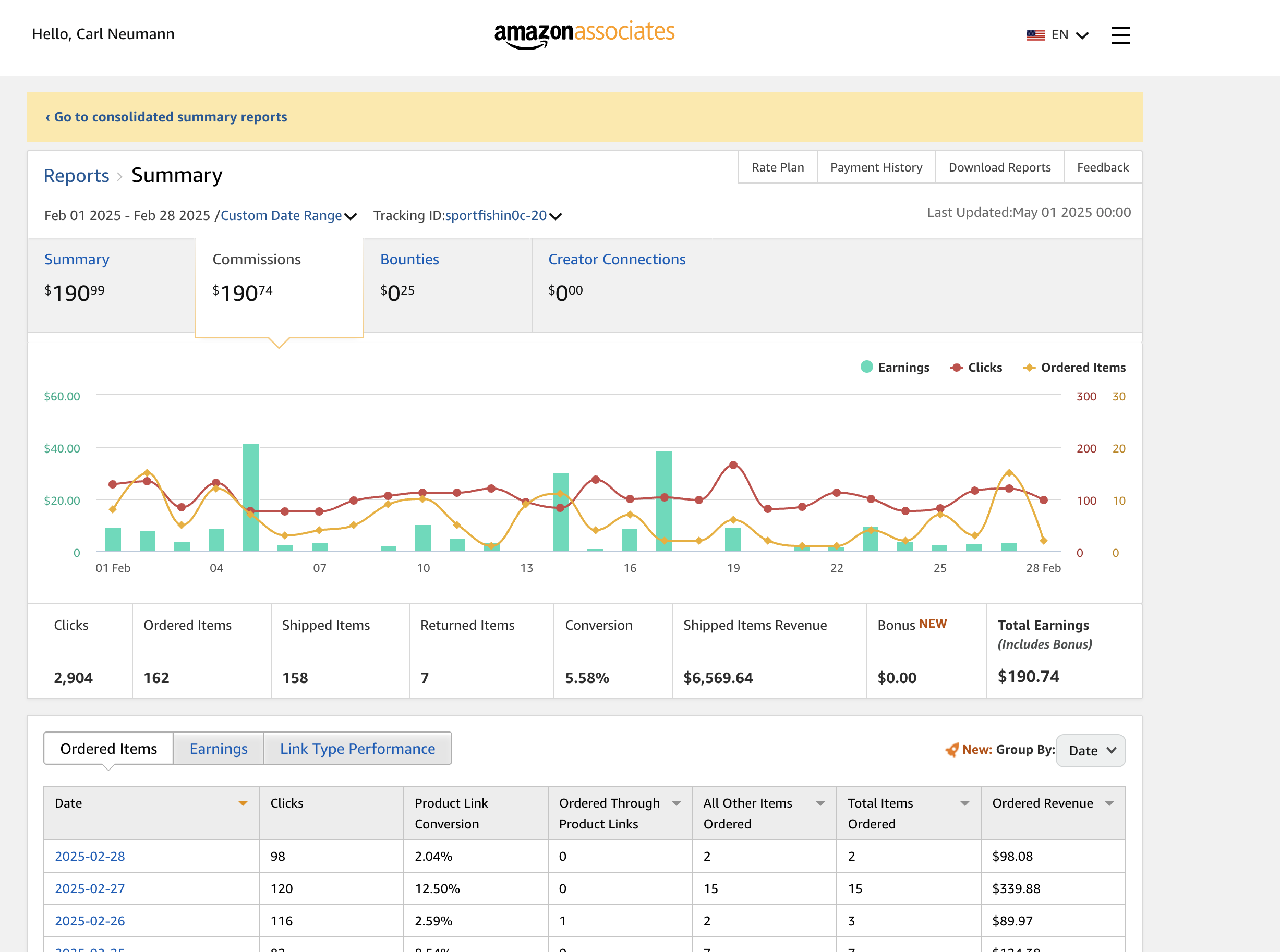The image size is (1280, 952).
Task: Expand All Other Items Ordered column arrow
Action: pos(820,803)
